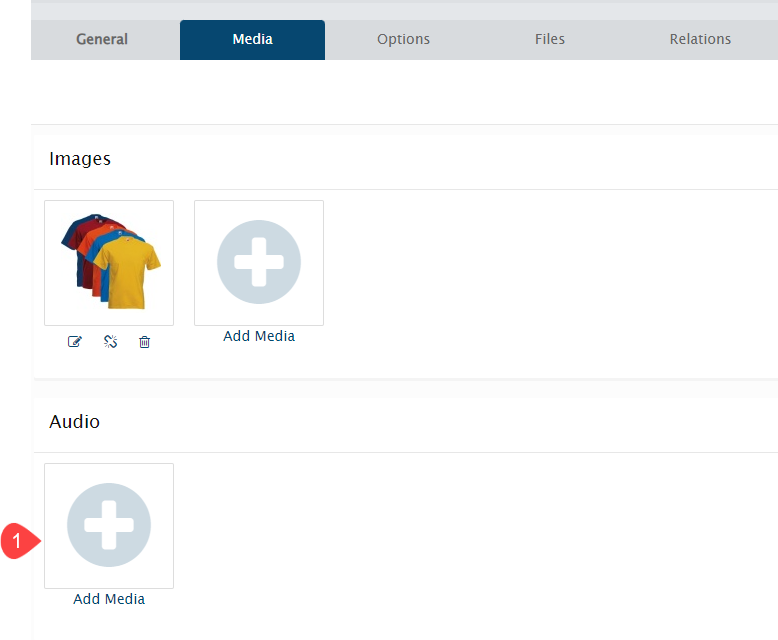The image size is (778, 640).
Task: Click the Images section heading
Action: [80, 159]
